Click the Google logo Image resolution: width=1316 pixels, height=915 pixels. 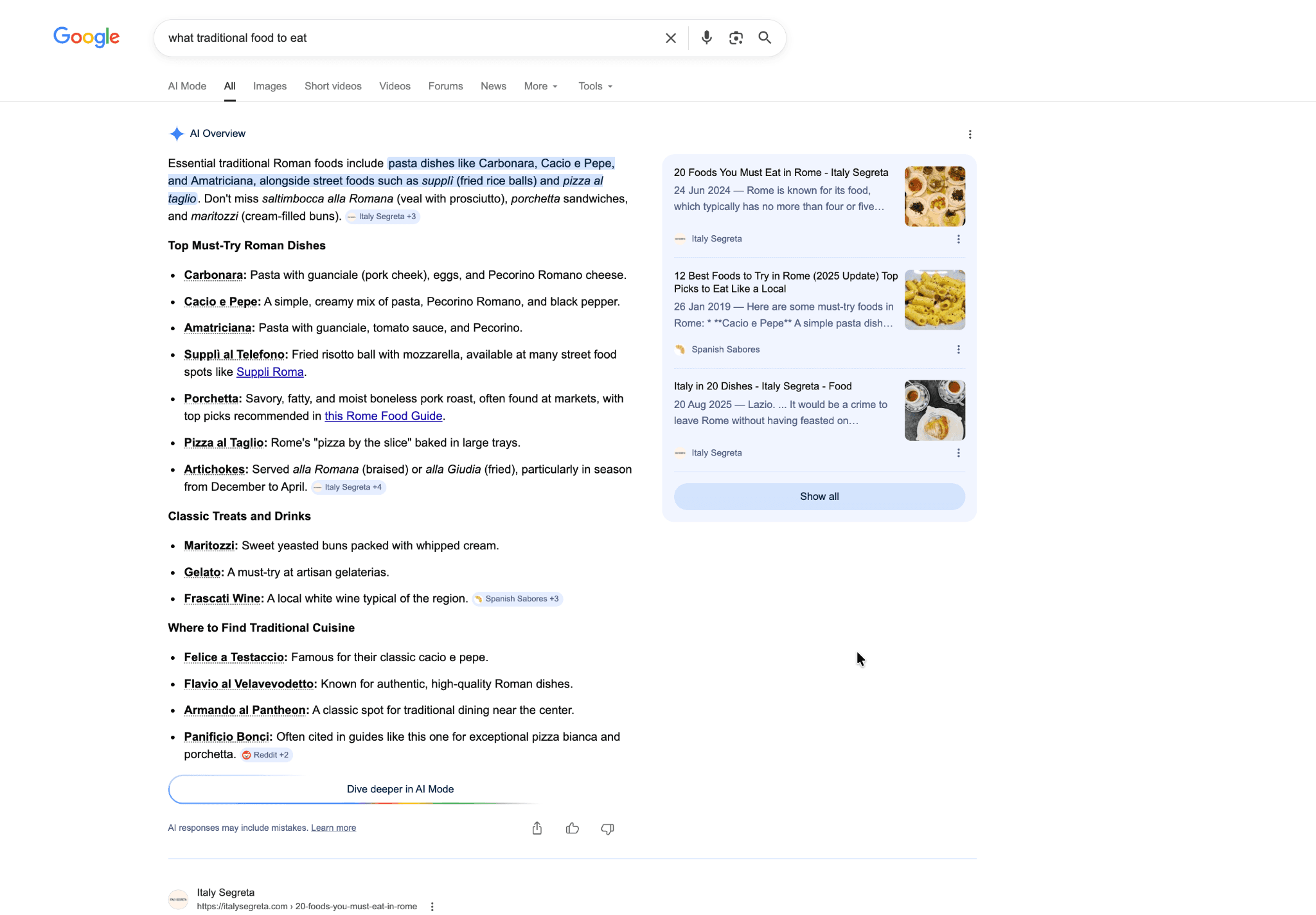click(x=86, y=37)
